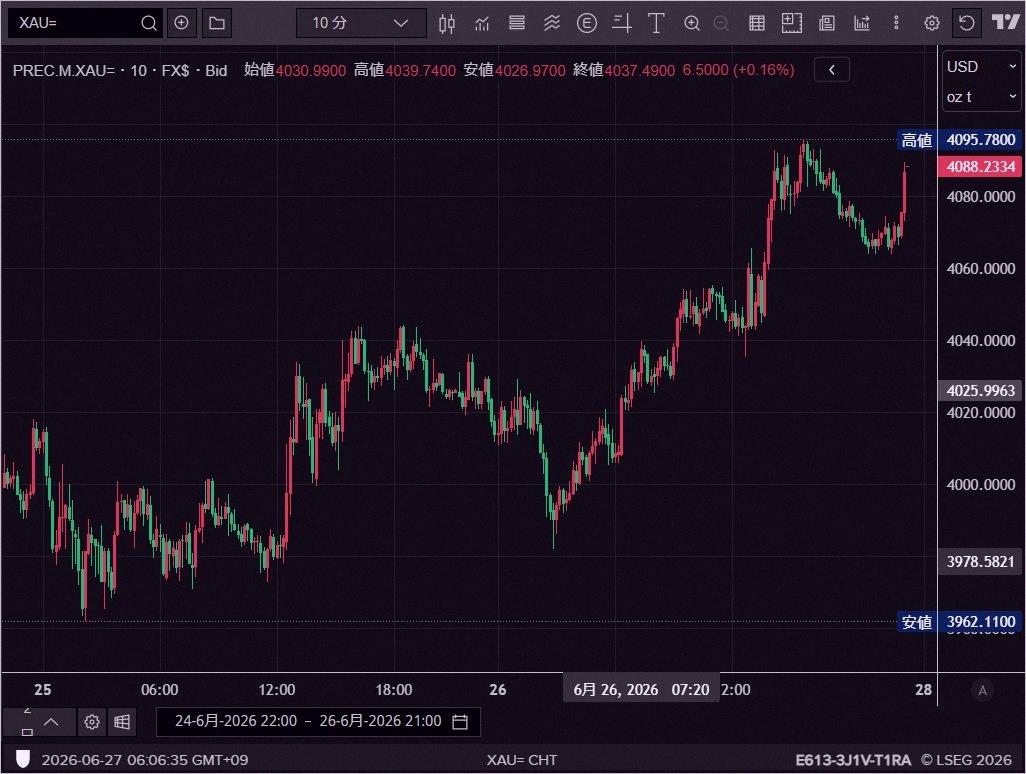Click the TradingView logo icon
The height and width of the screenshot is (774, 1026).
[1005, 22]
